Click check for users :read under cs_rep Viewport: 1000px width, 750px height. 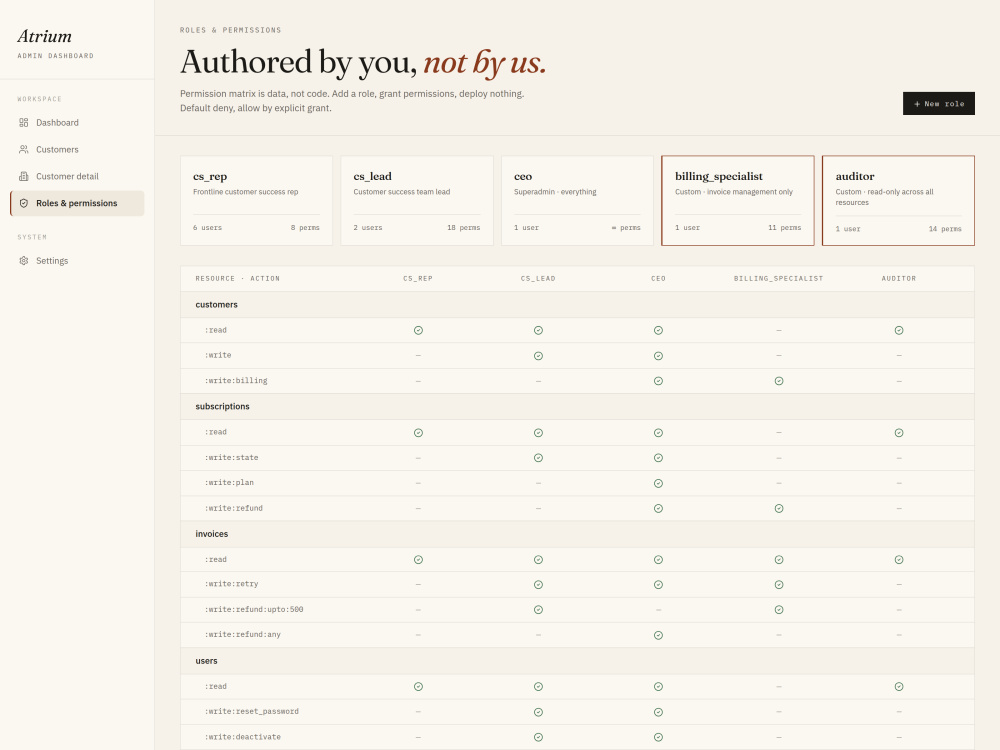click(x=418, y=687)
